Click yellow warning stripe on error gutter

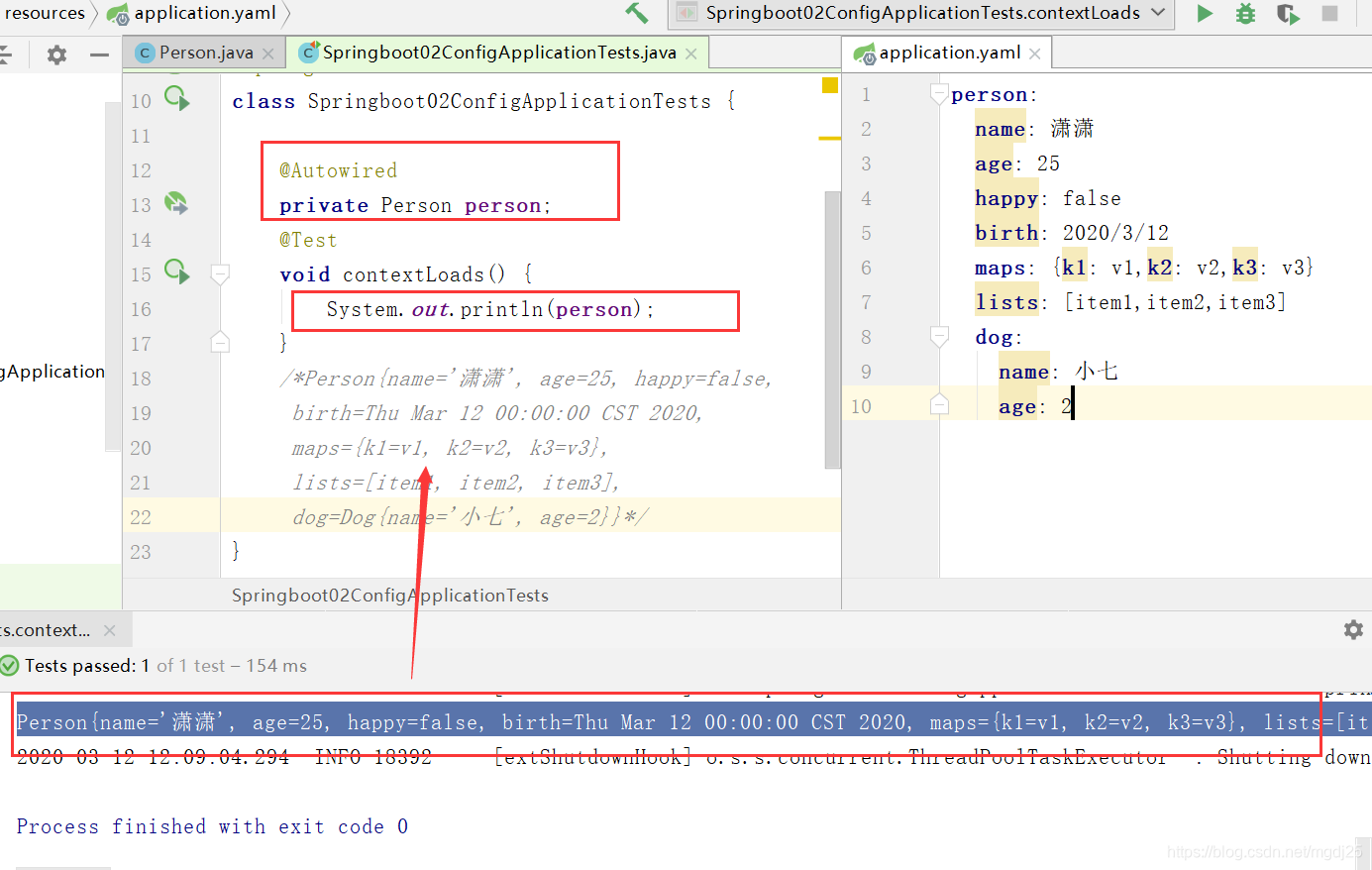[x=830, y=138]
